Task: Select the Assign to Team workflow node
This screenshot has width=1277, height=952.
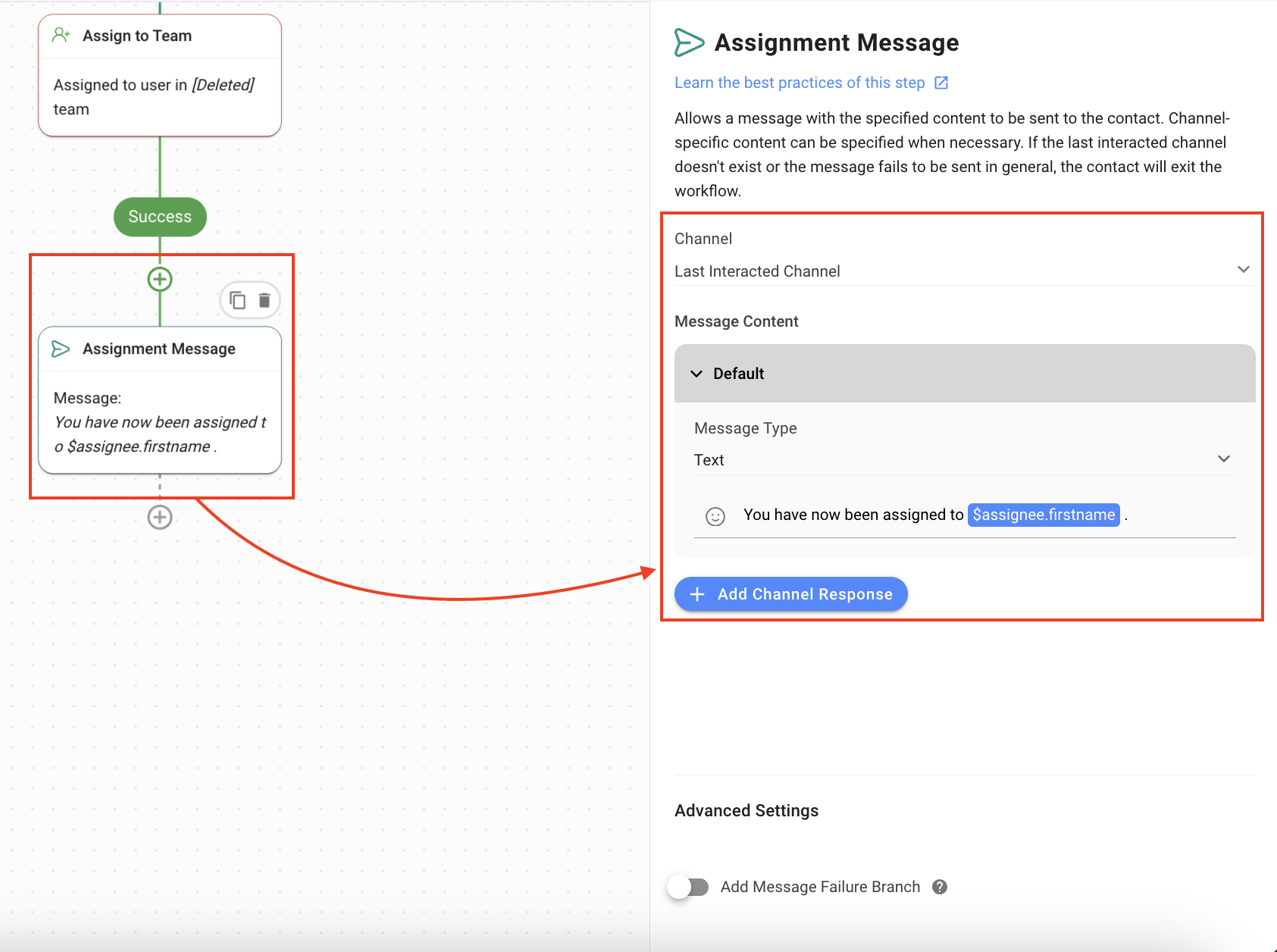Action: 160,76
